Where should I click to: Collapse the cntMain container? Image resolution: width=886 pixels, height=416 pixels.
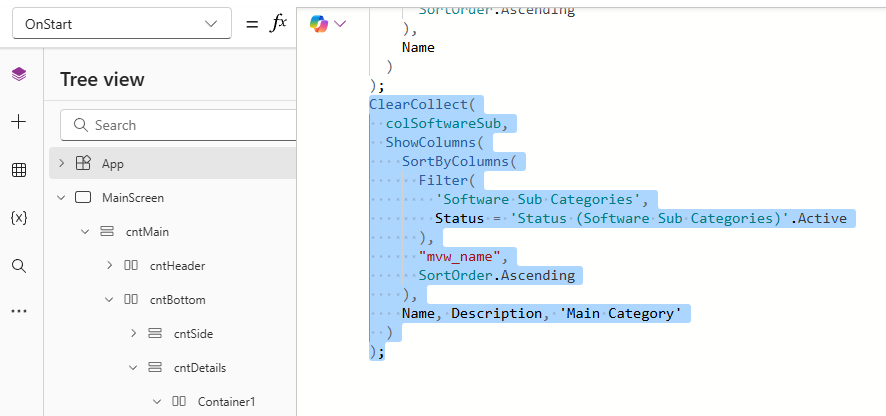click(x=85, y=232)
